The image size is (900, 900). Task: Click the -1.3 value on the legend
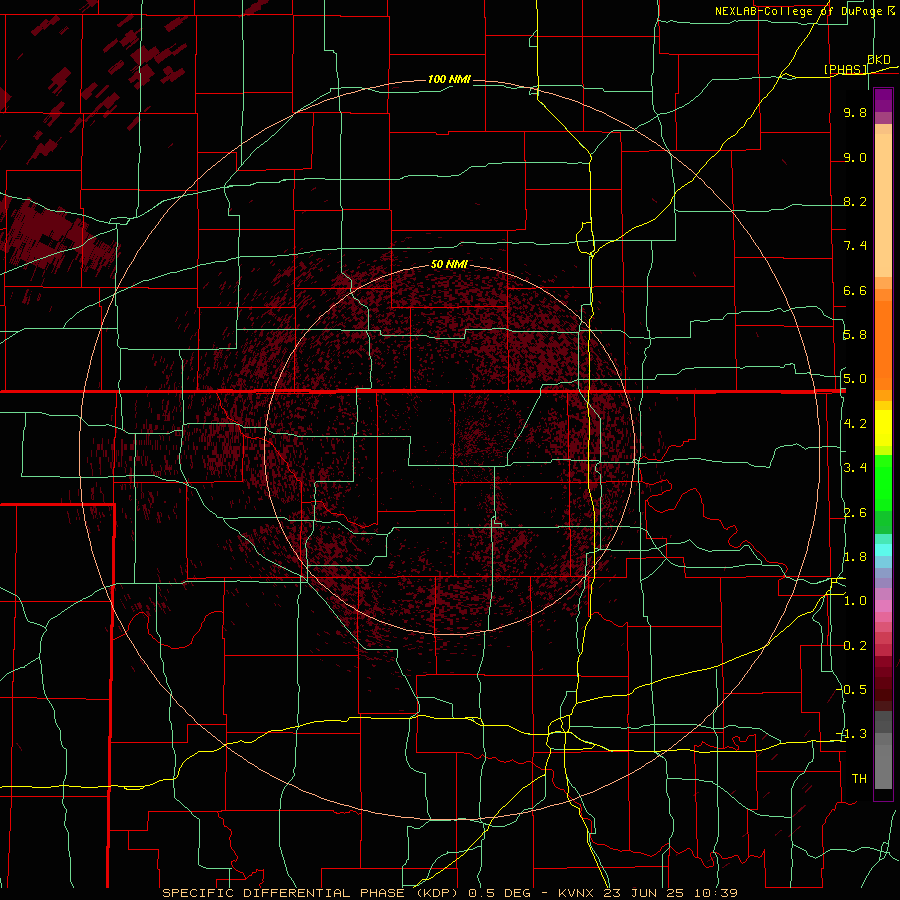click(852, 734)
